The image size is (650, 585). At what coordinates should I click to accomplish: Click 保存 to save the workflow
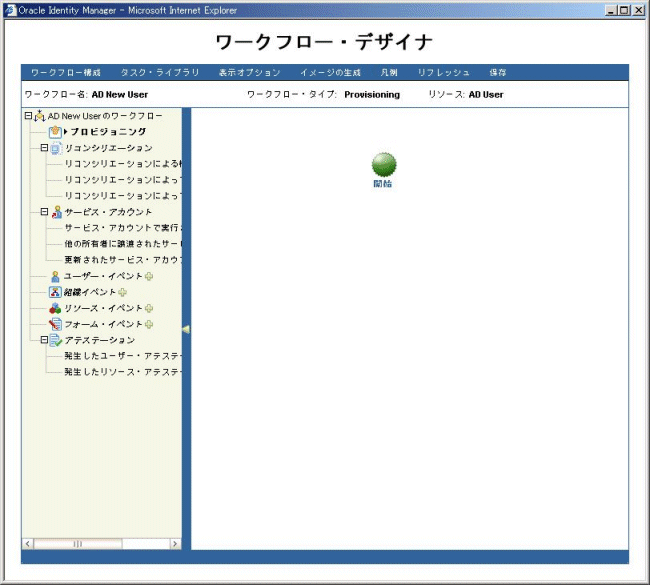[x=498, y=73]
